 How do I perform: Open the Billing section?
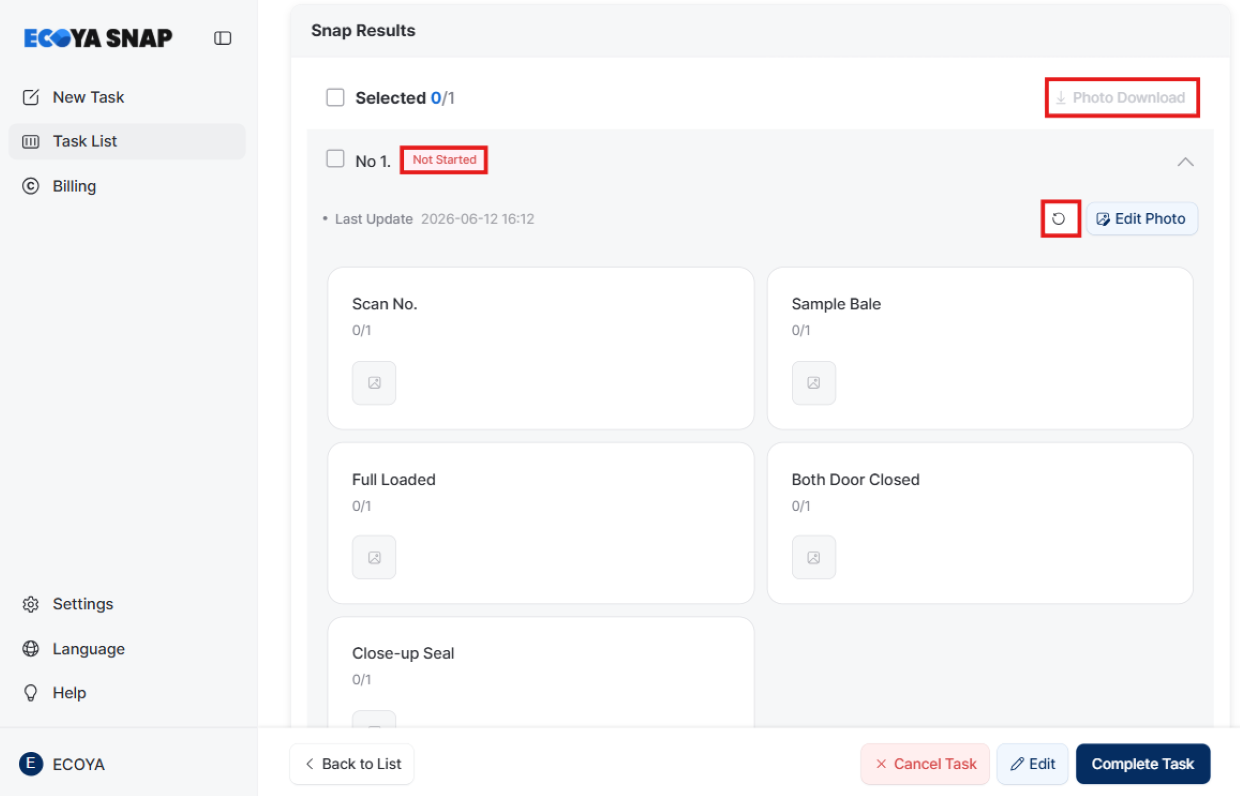(127, 186)
